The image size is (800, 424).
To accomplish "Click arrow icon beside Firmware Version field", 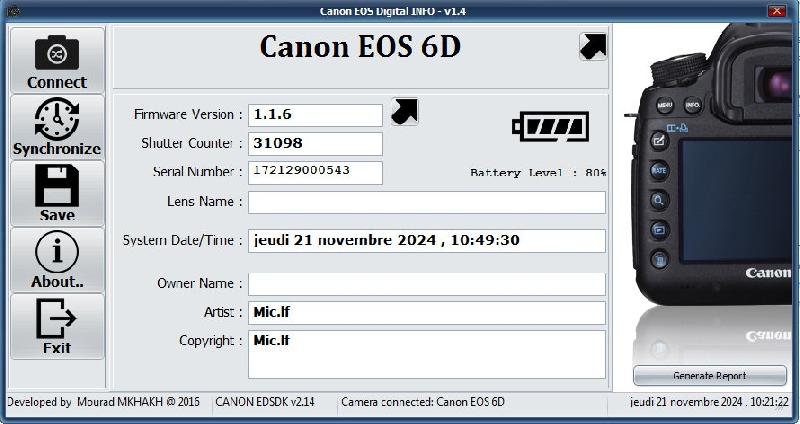I will [405, 111].
